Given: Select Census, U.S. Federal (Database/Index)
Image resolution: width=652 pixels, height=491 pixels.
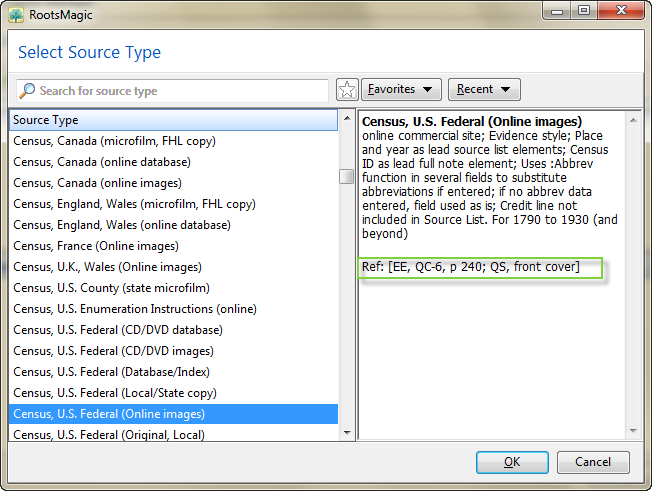Looking at the screenshot, I should click(x=173, y=372).
